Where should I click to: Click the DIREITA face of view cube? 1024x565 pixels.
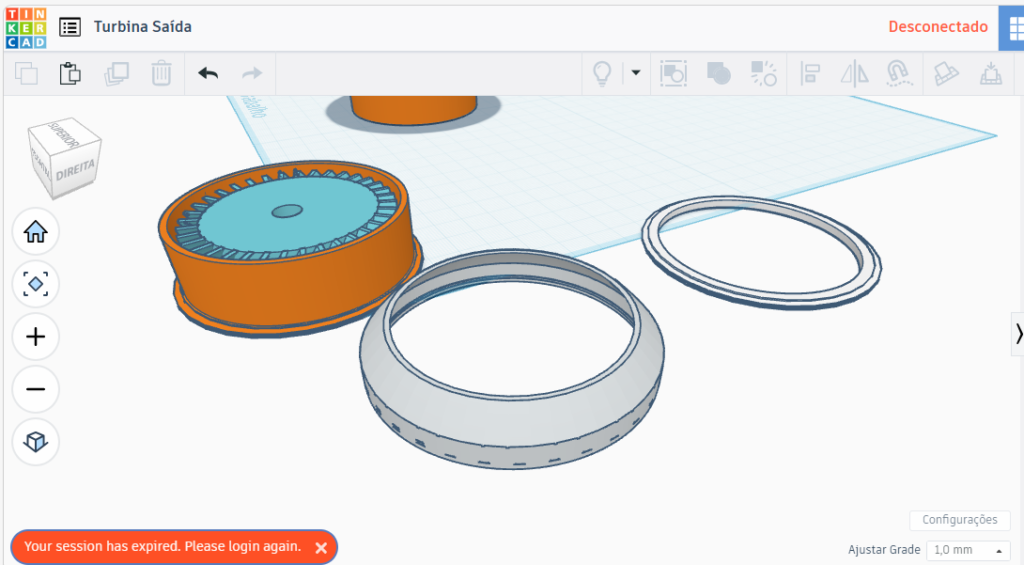(x=76, y=172)
